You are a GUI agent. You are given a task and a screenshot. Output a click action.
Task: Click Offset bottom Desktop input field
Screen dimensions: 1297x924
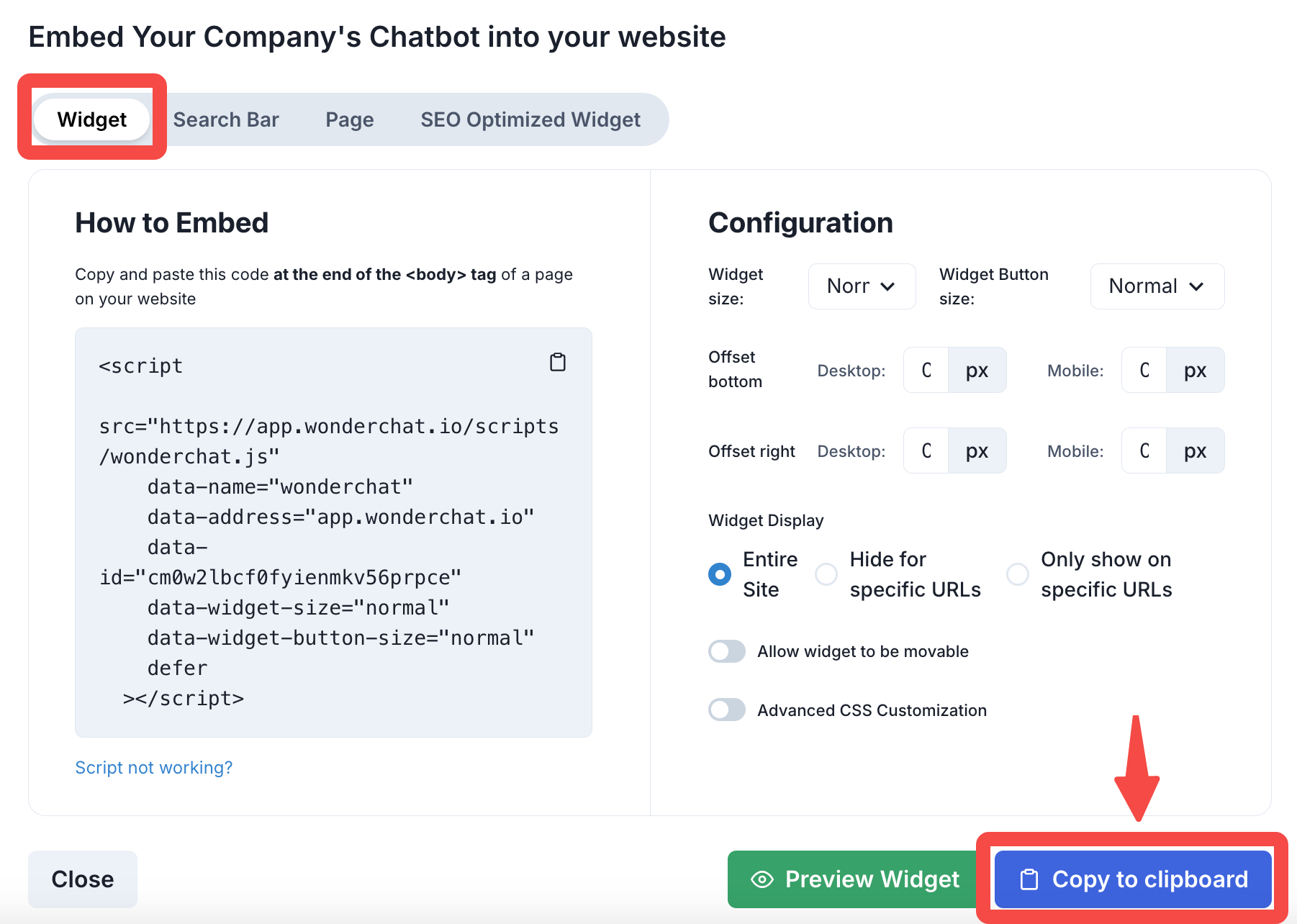(x=926, y=371)
